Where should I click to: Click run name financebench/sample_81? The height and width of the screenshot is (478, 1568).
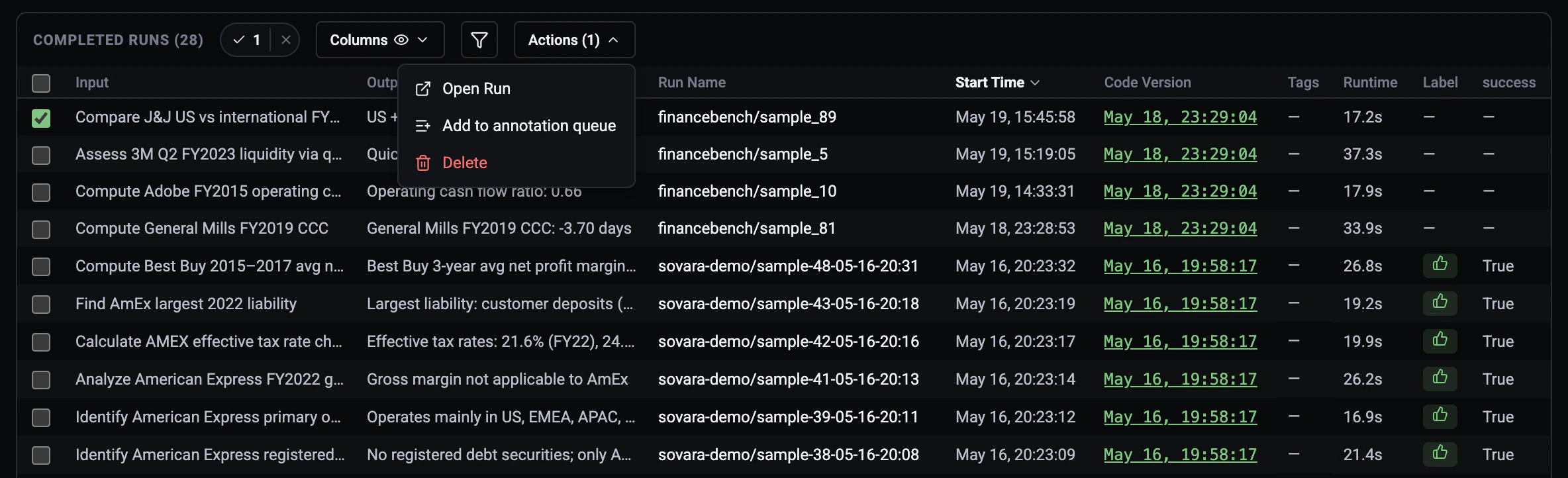pyautogui.click(x=747, y=228)
